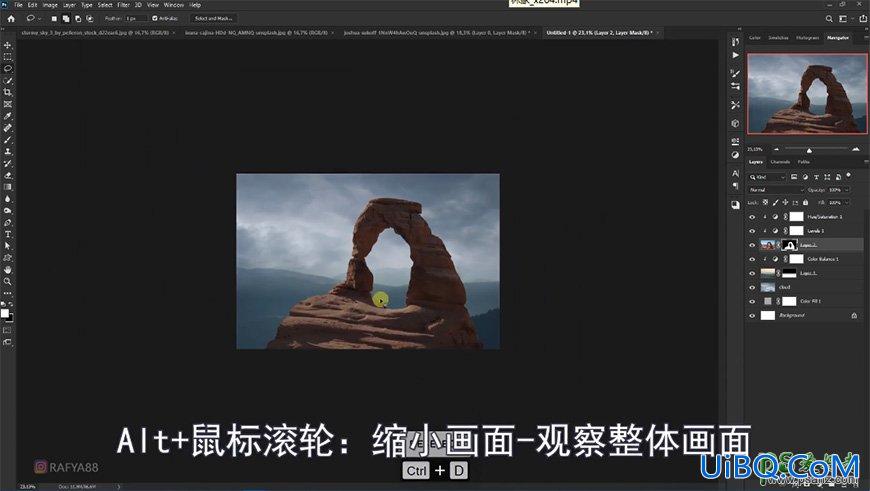The image size is (870, 491).
Task: Choose Add to Selection mode icon
Action: pos(65,18)
